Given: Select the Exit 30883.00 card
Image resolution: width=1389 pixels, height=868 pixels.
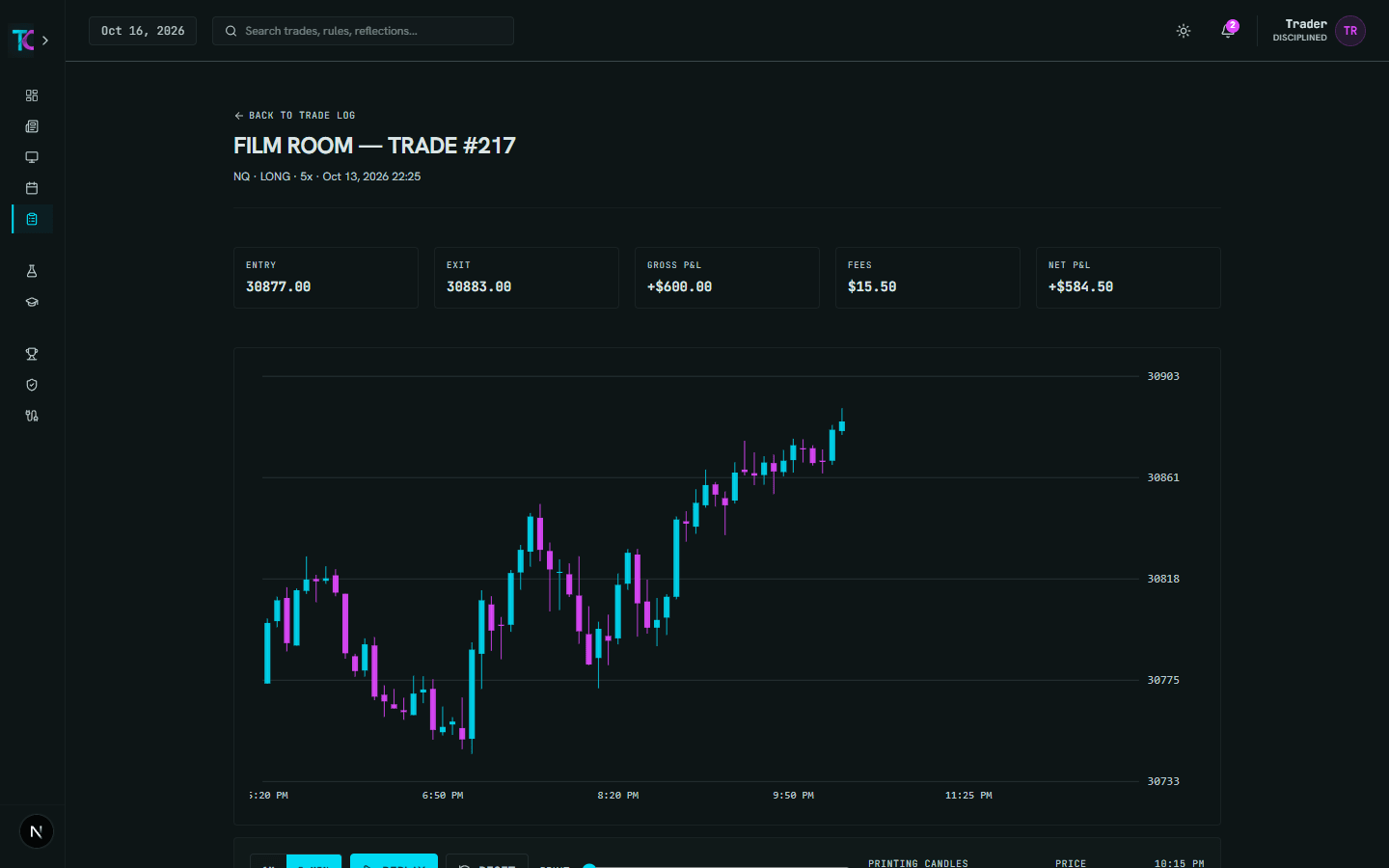Looking at the screenshot, I should (527, 278).
